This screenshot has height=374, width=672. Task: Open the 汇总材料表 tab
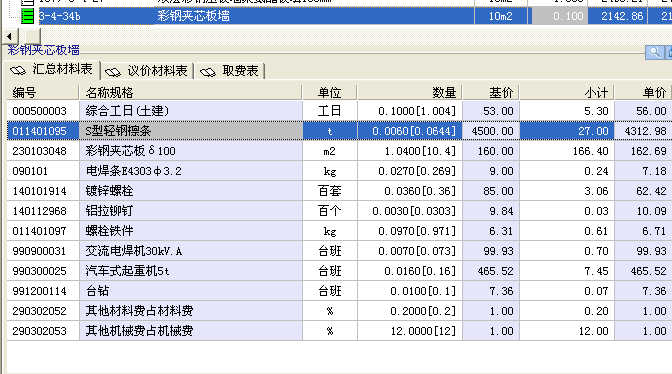(x=52, y=70)
